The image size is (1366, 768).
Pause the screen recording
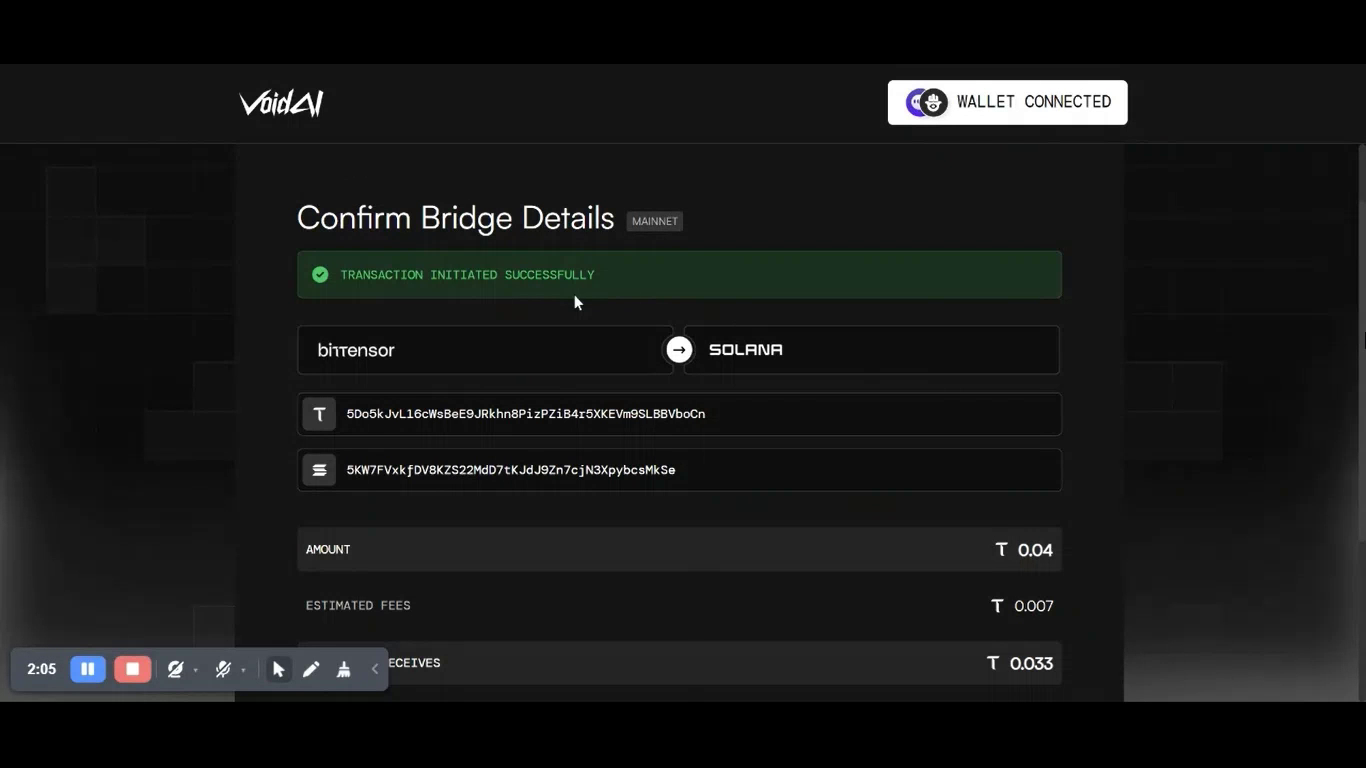tap(88, 669)
